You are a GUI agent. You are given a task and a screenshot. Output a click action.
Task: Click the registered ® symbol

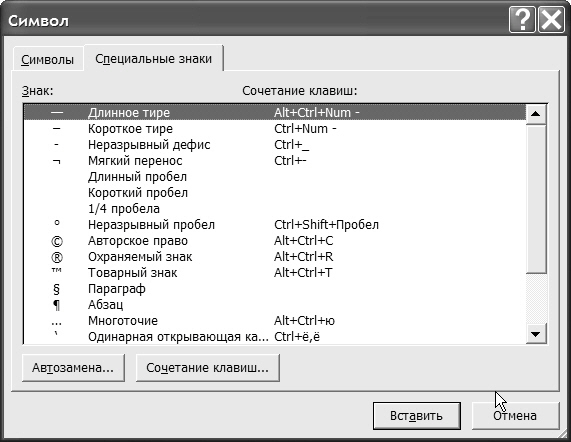[57, 257]
